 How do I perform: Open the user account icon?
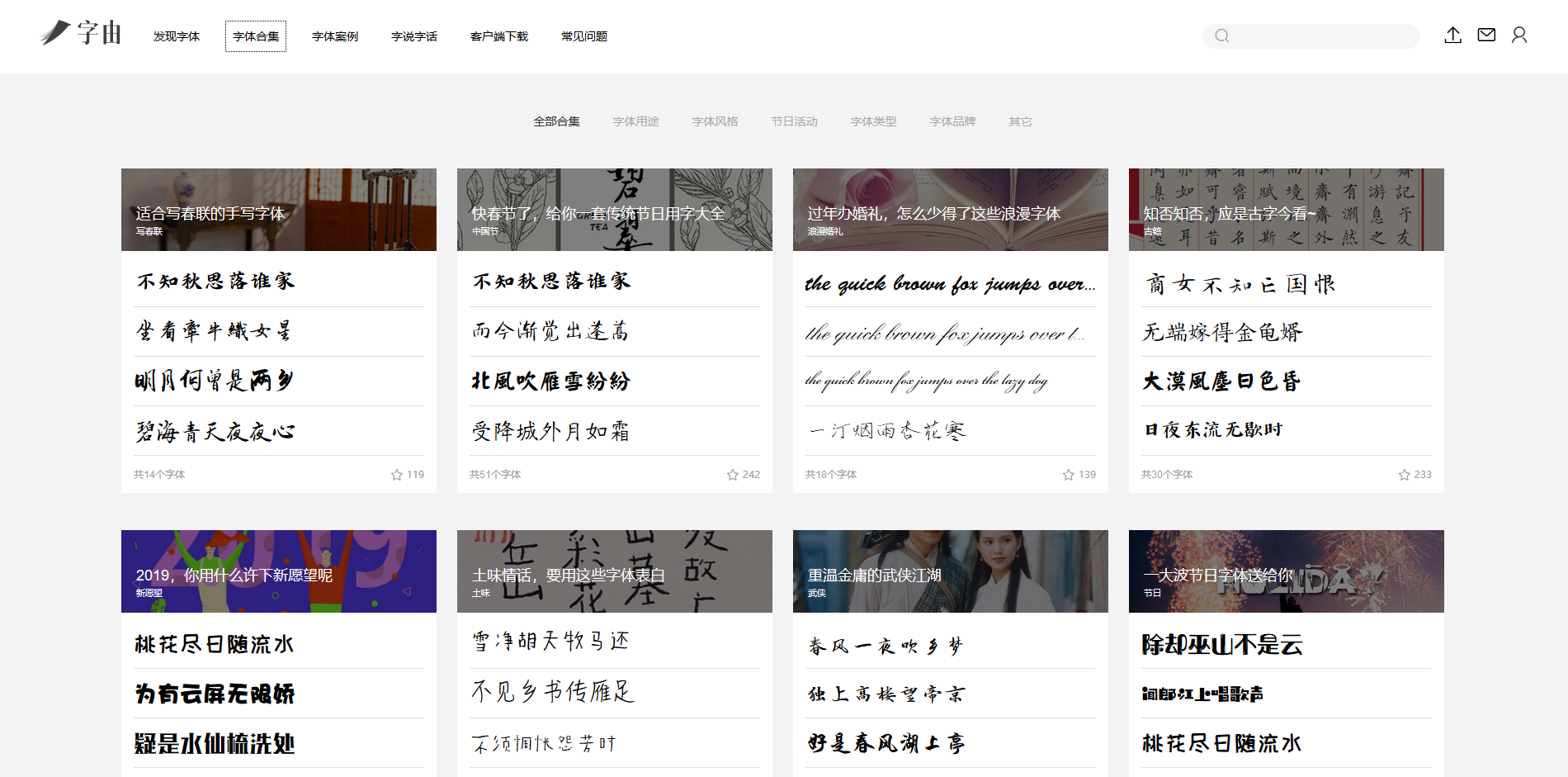1519,36
